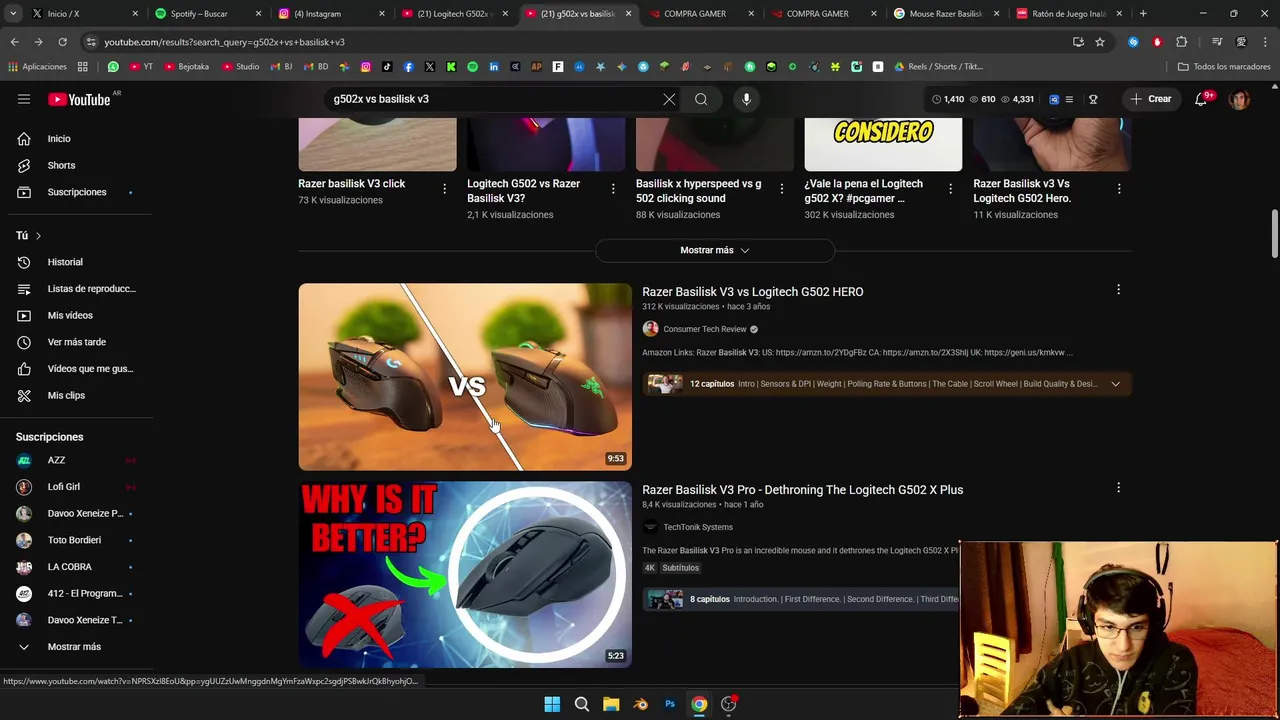Viewport: 1280px width, 720px height.
Task: Go back in browser history
Action: point(14,42)
